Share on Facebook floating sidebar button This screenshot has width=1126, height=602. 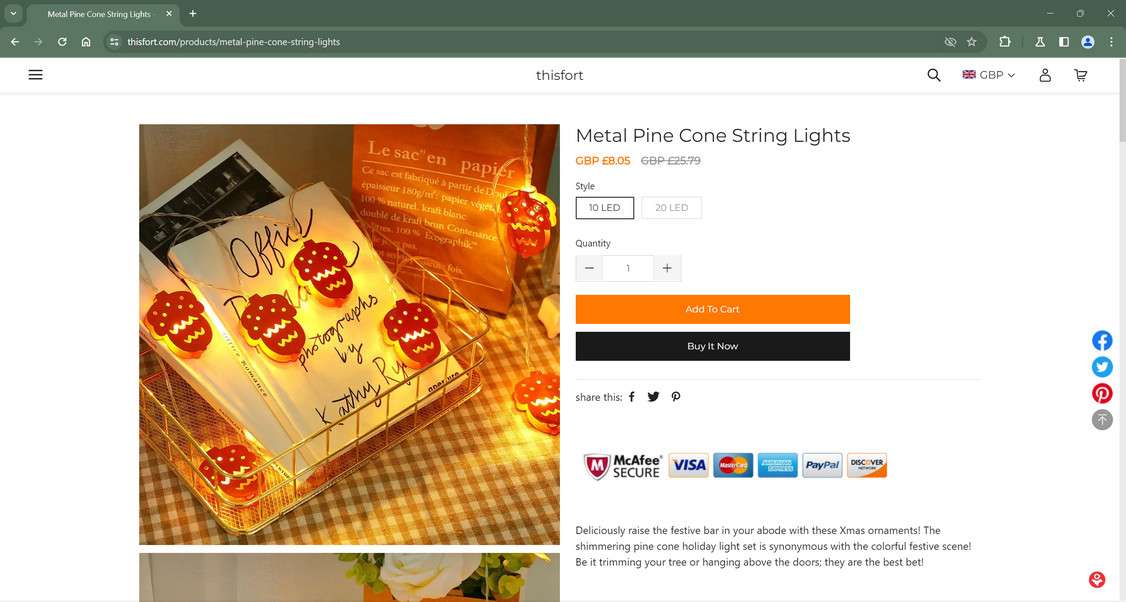coord(1102,341)
